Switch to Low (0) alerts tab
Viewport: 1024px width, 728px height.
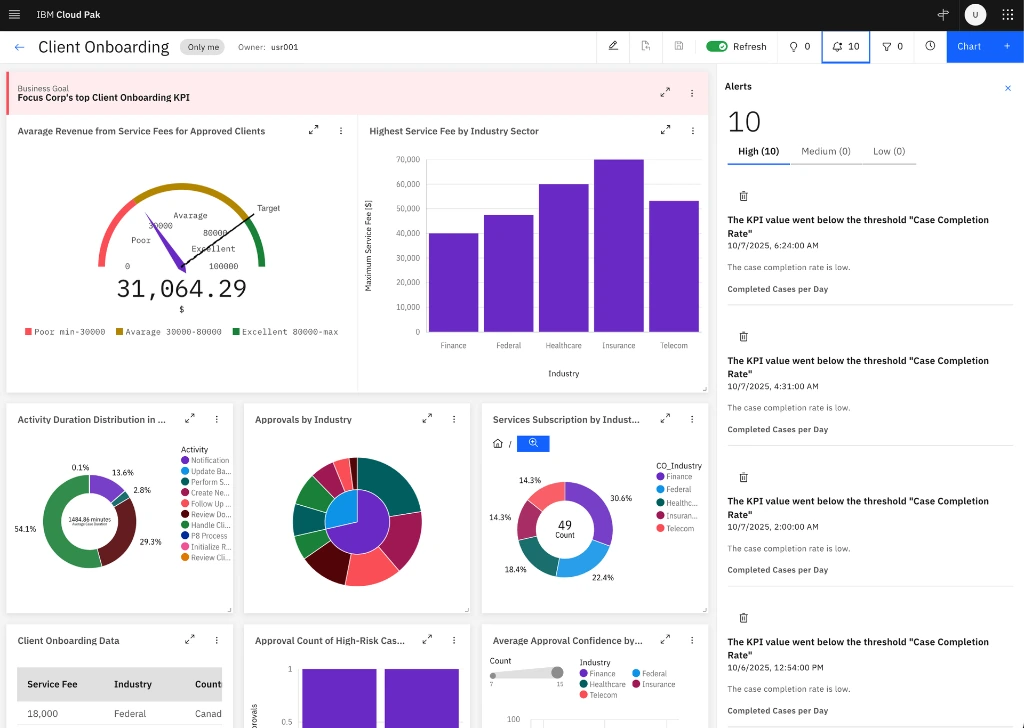click(x=888, y=151)
